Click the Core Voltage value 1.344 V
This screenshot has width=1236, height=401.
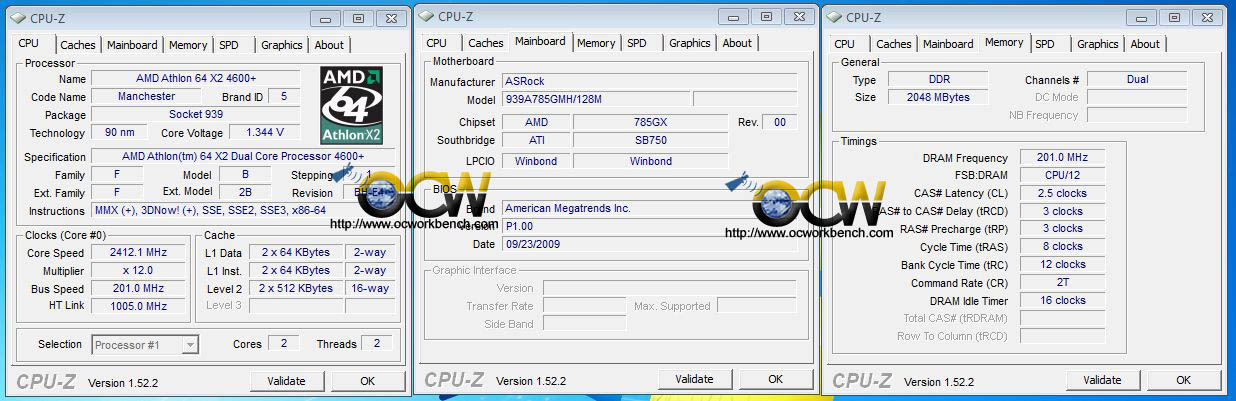point(264,132)
